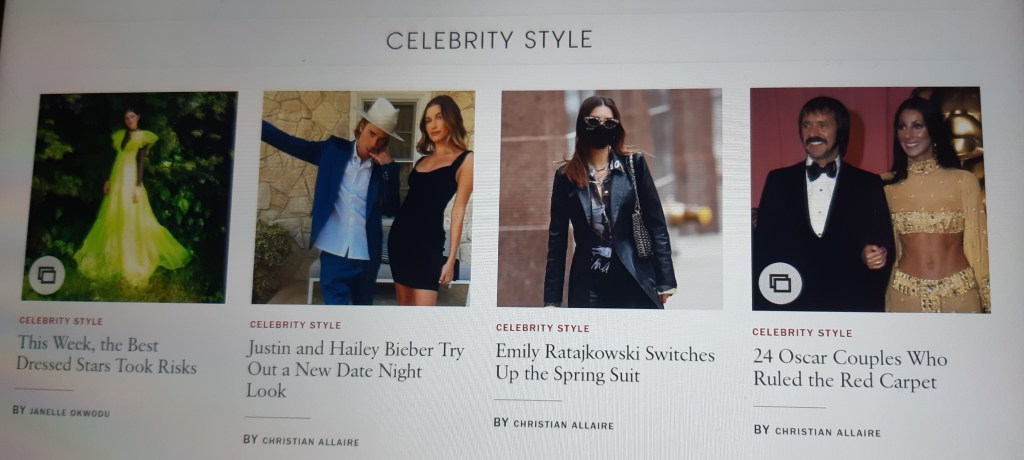Open "24 Oscar Couples" red carpet article
Viewport: 1024px width, 460px height.
click(850, 369)
